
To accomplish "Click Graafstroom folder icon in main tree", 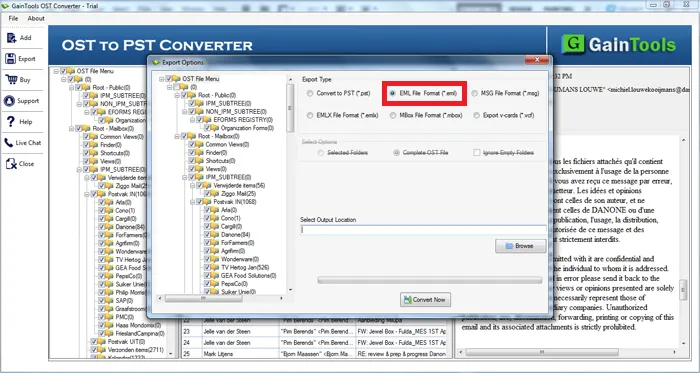I will [110, 309].
